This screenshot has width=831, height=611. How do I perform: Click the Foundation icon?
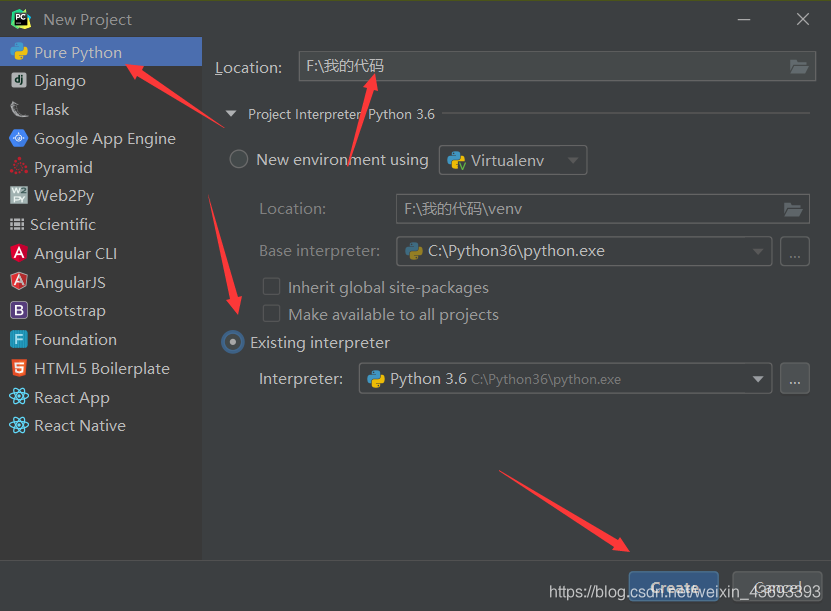point(19,339)
